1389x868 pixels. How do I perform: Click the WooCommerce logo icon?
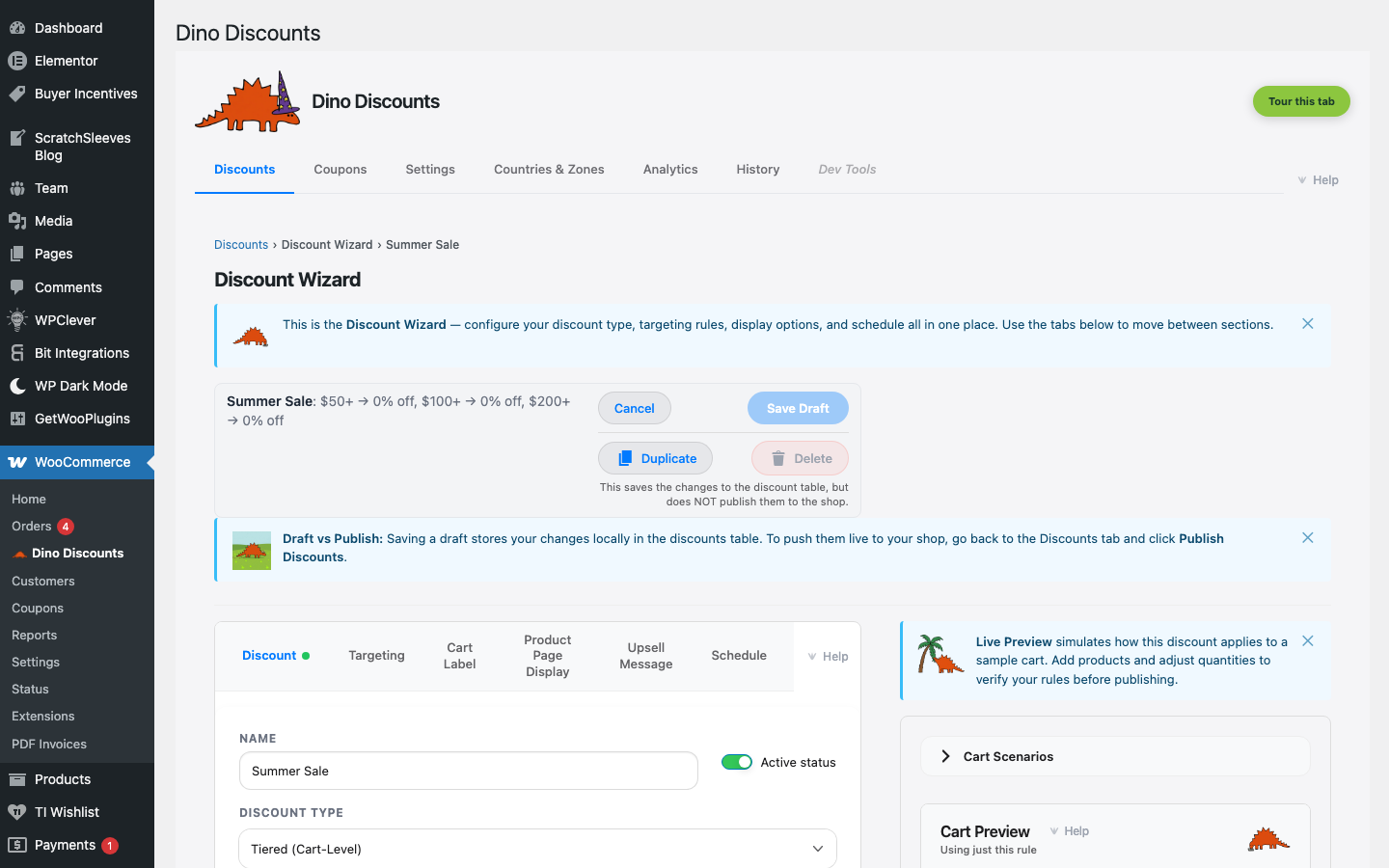pyautogui.click(x=17, y=462)
